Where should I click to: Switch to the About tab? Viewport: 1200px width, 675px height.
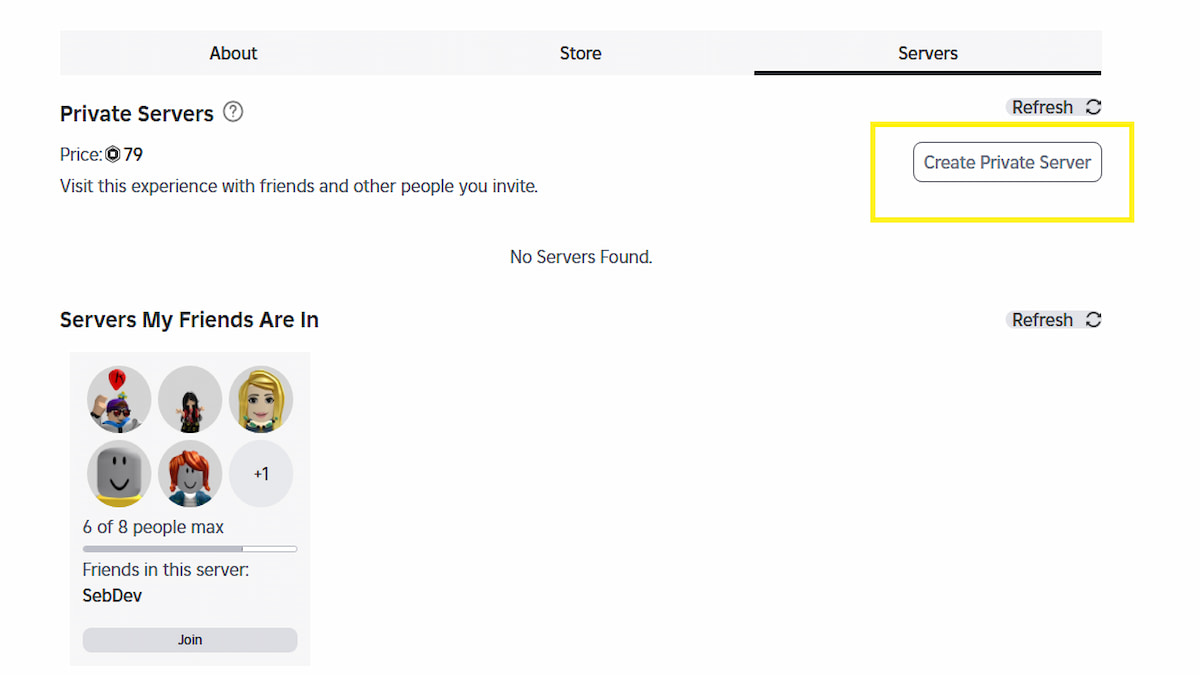click(233, 53)
